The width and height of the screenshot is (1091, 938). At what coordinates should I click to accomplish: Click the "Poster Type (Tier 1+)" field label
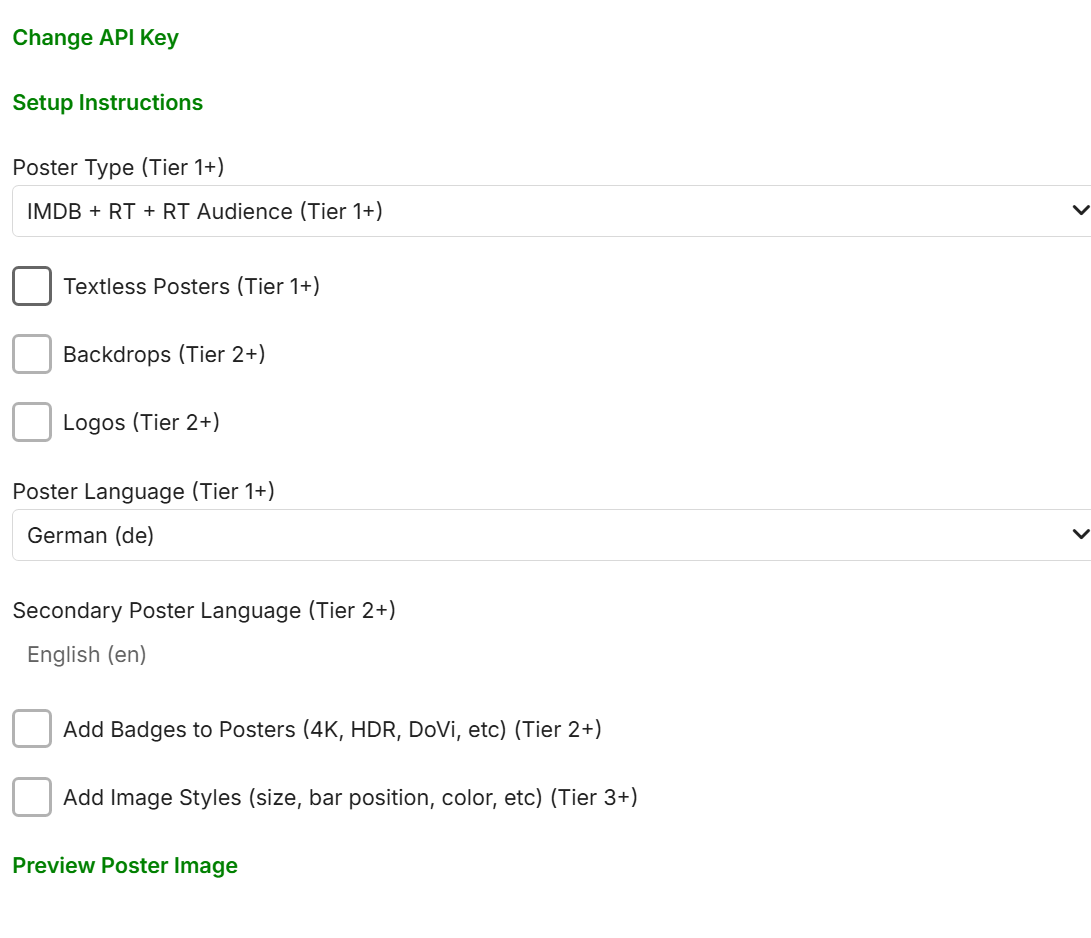[118, 167]
